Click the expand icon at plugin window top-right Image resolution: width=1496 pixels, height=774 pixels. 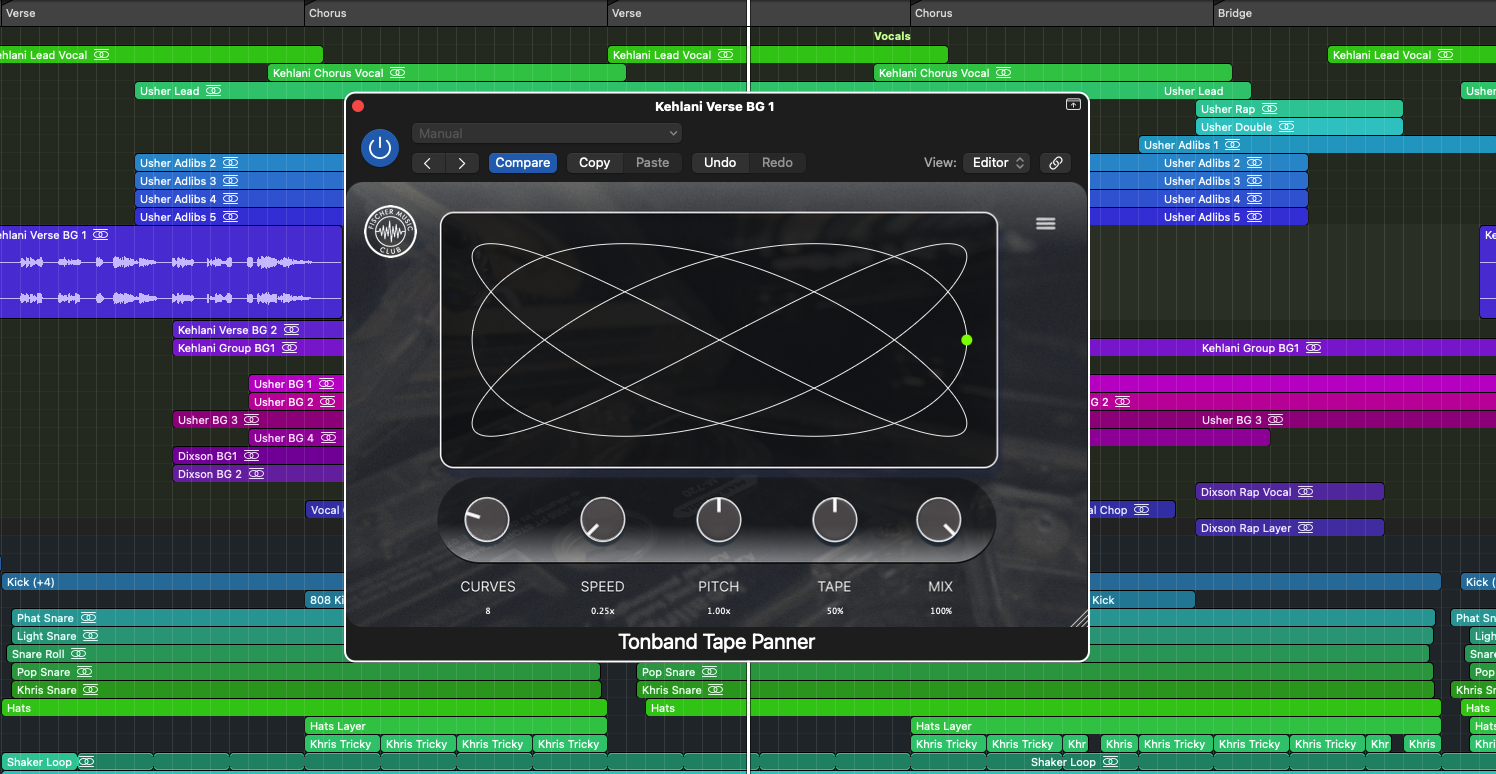1073,104
